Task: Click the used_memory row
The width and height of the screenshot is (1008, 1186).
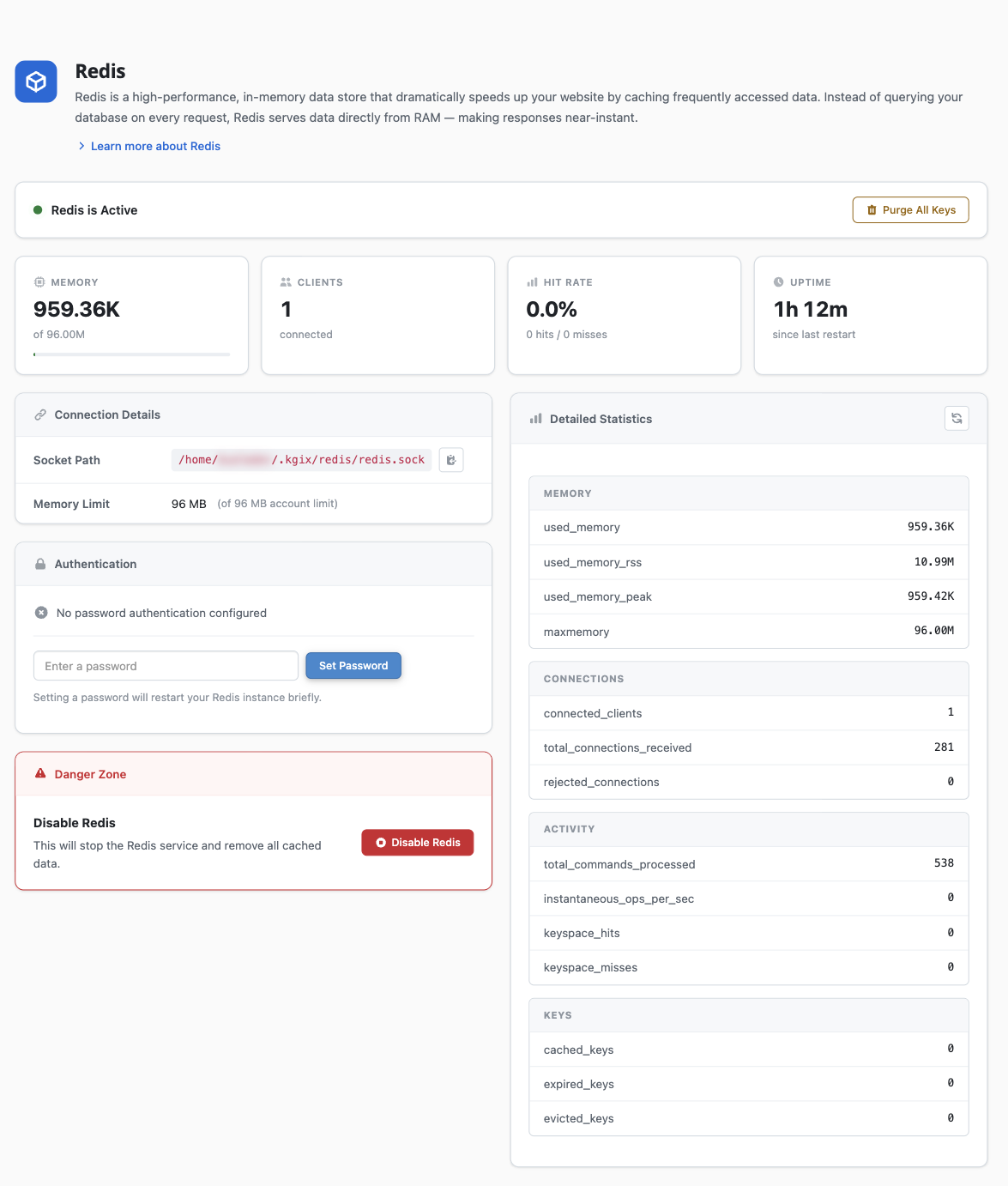Action: pyautogui.click(x=749, y=527)
